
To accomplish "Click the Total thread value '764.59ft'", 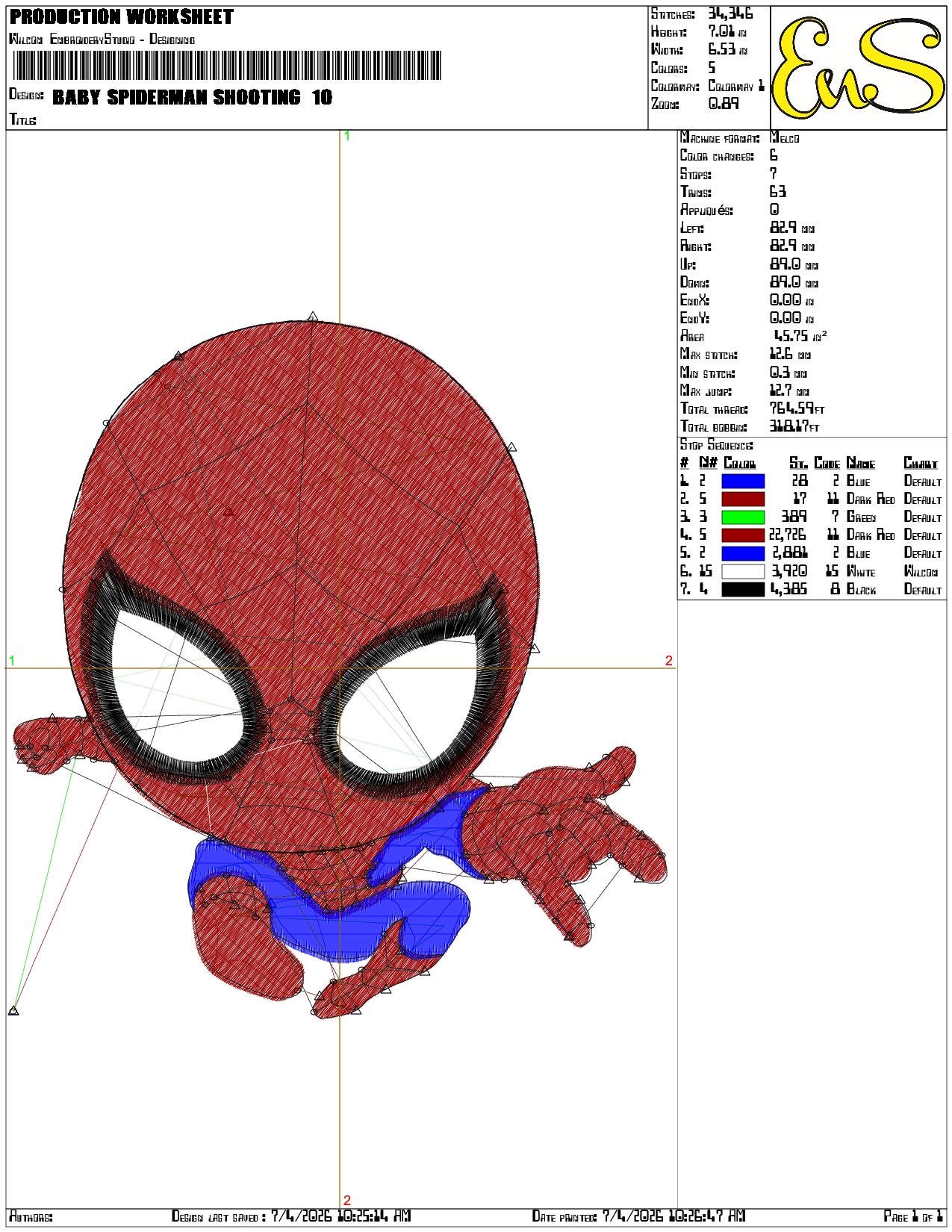I will (x=797, y=408).
